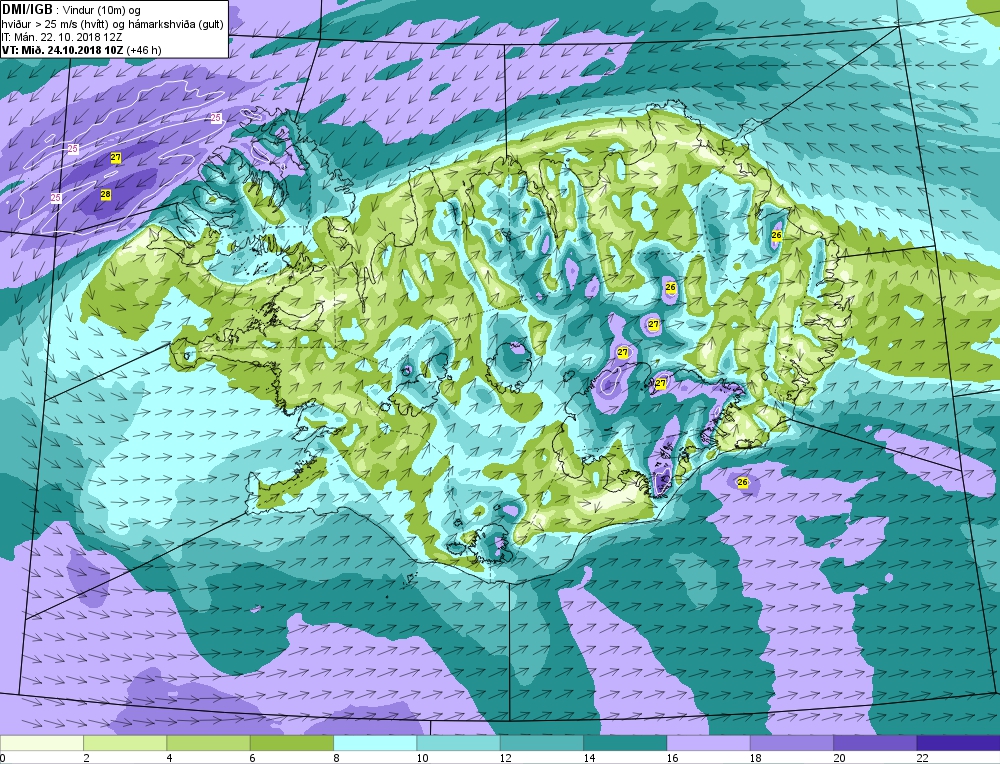Click the legend scale value 0
This screenshot has height=764, width=1000.
click(3, 758)
